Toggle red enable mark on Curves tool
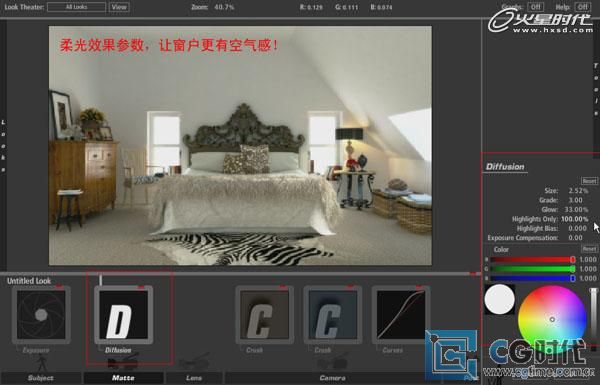 click(x=419, y=286)
